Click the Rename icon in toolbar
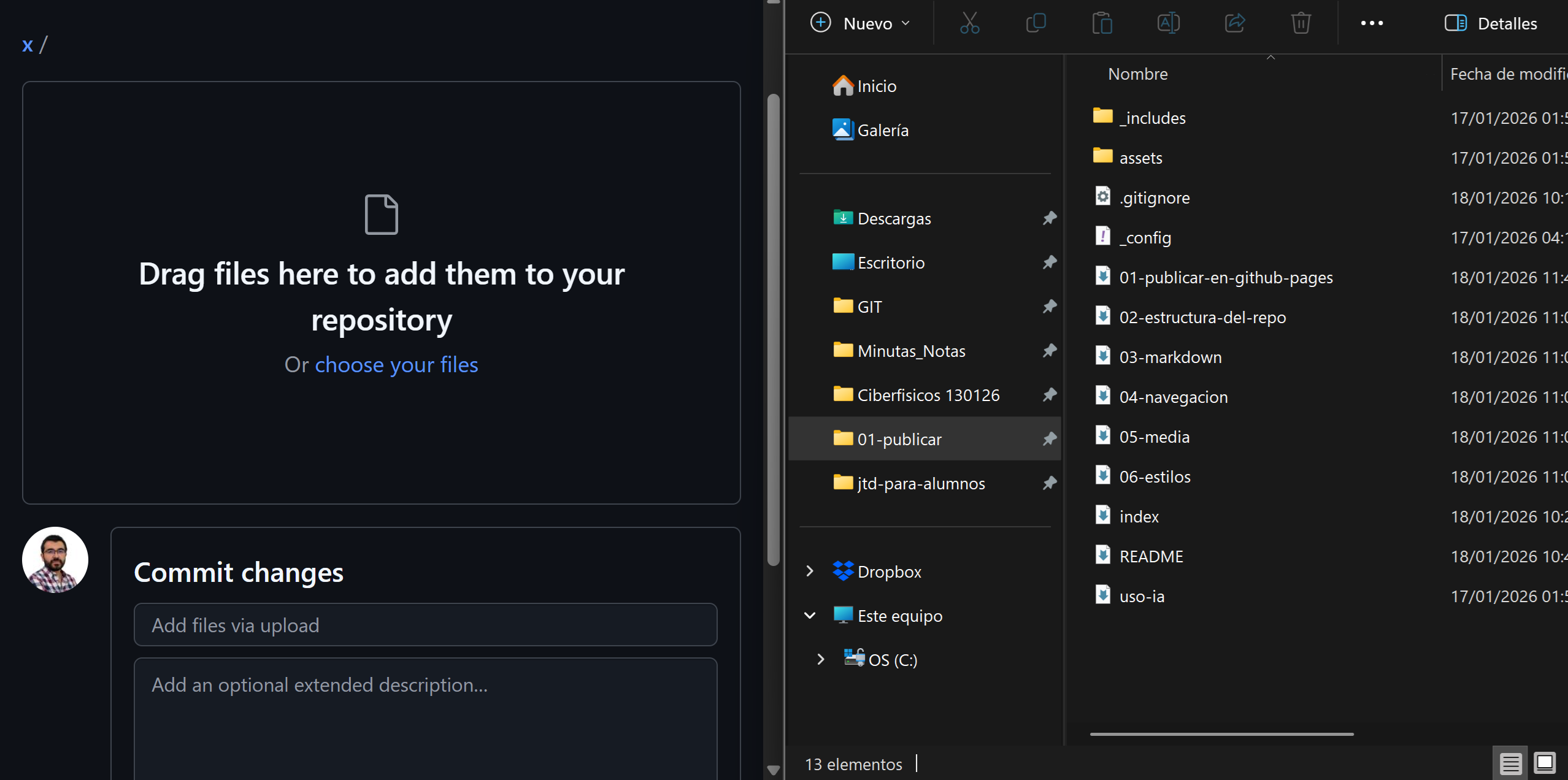This screenshot has height=780, width=1568. (x=1168, y=23)
